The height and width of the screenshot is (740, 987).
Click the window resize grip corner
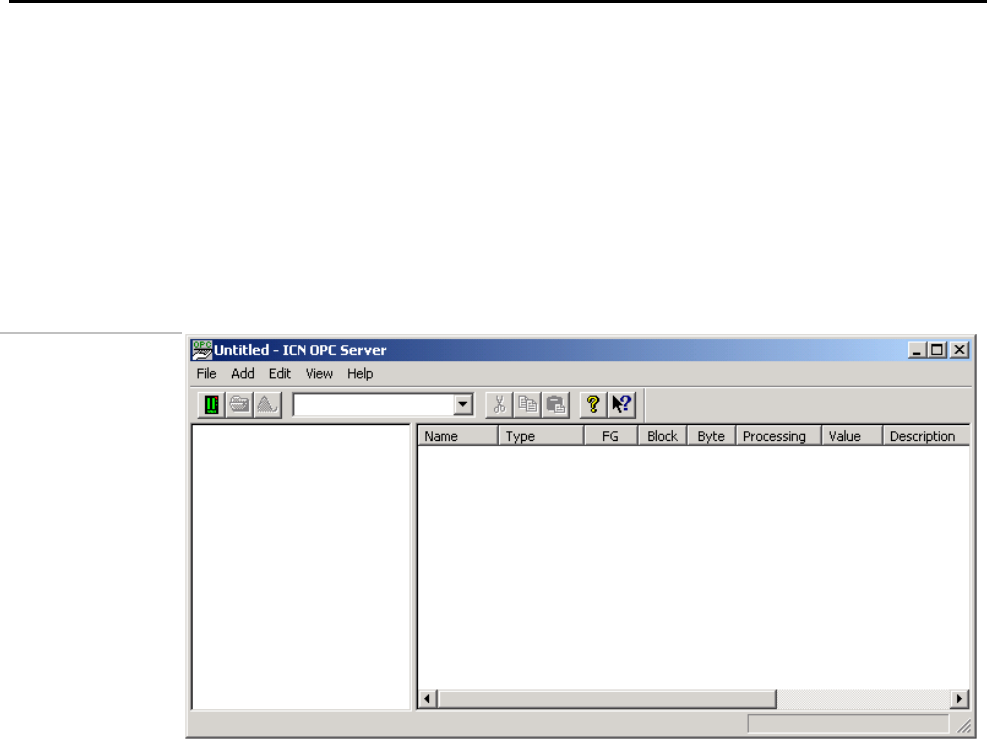pyautogui.click(x=963, y=726)
